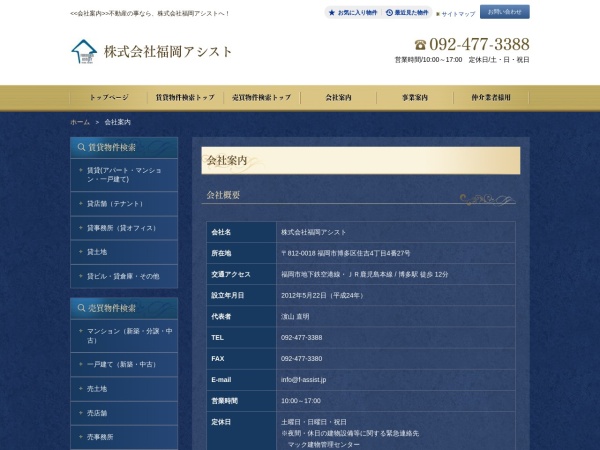Screen dimensions: 600x450
Task: Click the FAX number 092-477-3380
Action: [x=302, y=359]
